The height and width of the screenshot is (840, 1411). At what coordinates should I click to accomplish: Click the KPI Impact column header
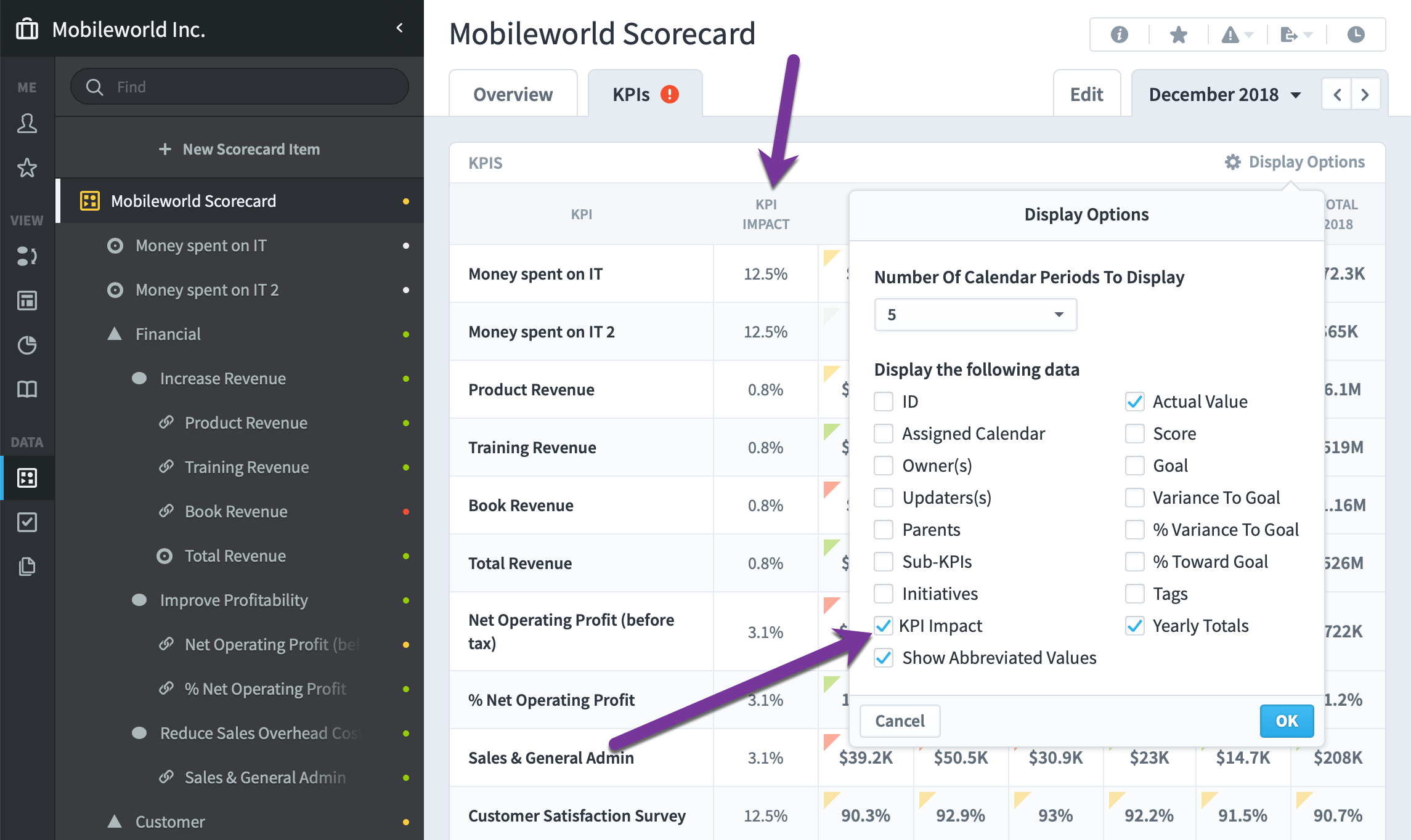tap(766, 214)
